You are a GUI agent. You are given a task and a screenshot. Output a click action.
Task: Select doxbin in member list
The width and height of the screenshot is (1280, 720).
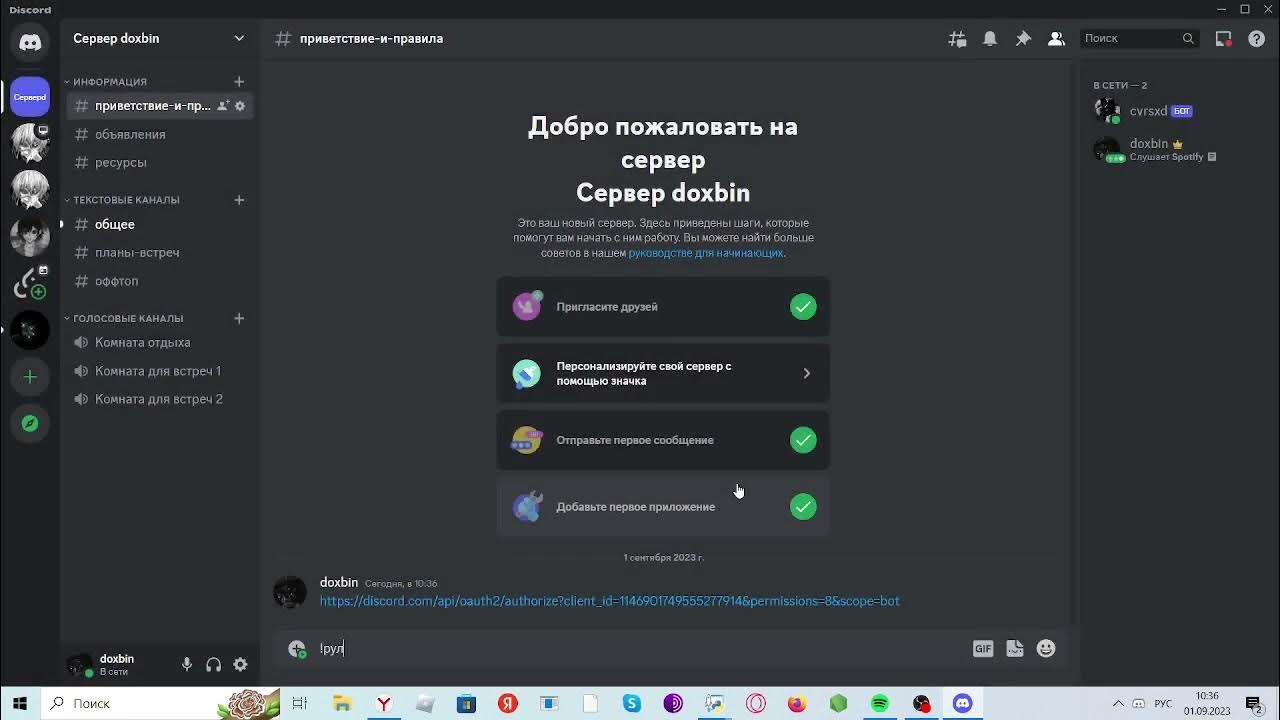click(x=1175, y=149)
